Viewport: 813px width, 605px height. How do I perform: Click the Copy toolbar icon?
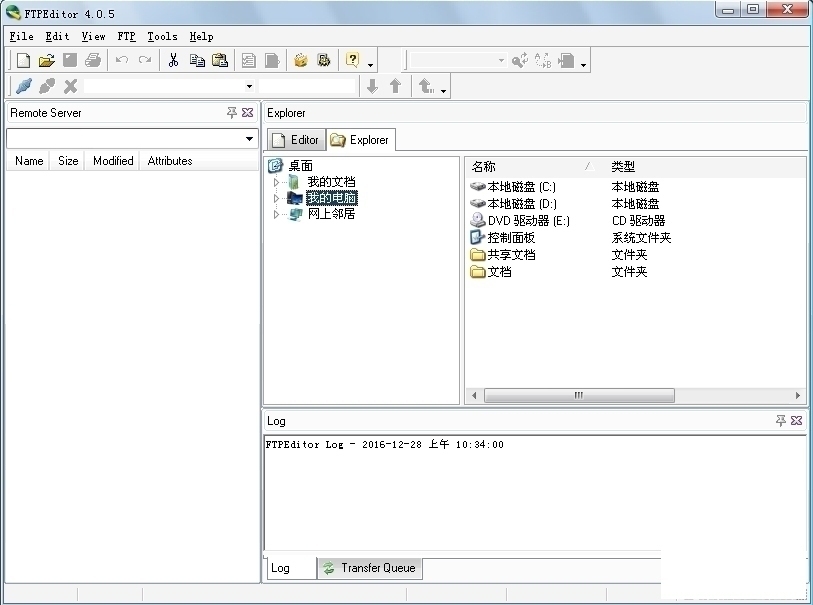tap(197, 60)
